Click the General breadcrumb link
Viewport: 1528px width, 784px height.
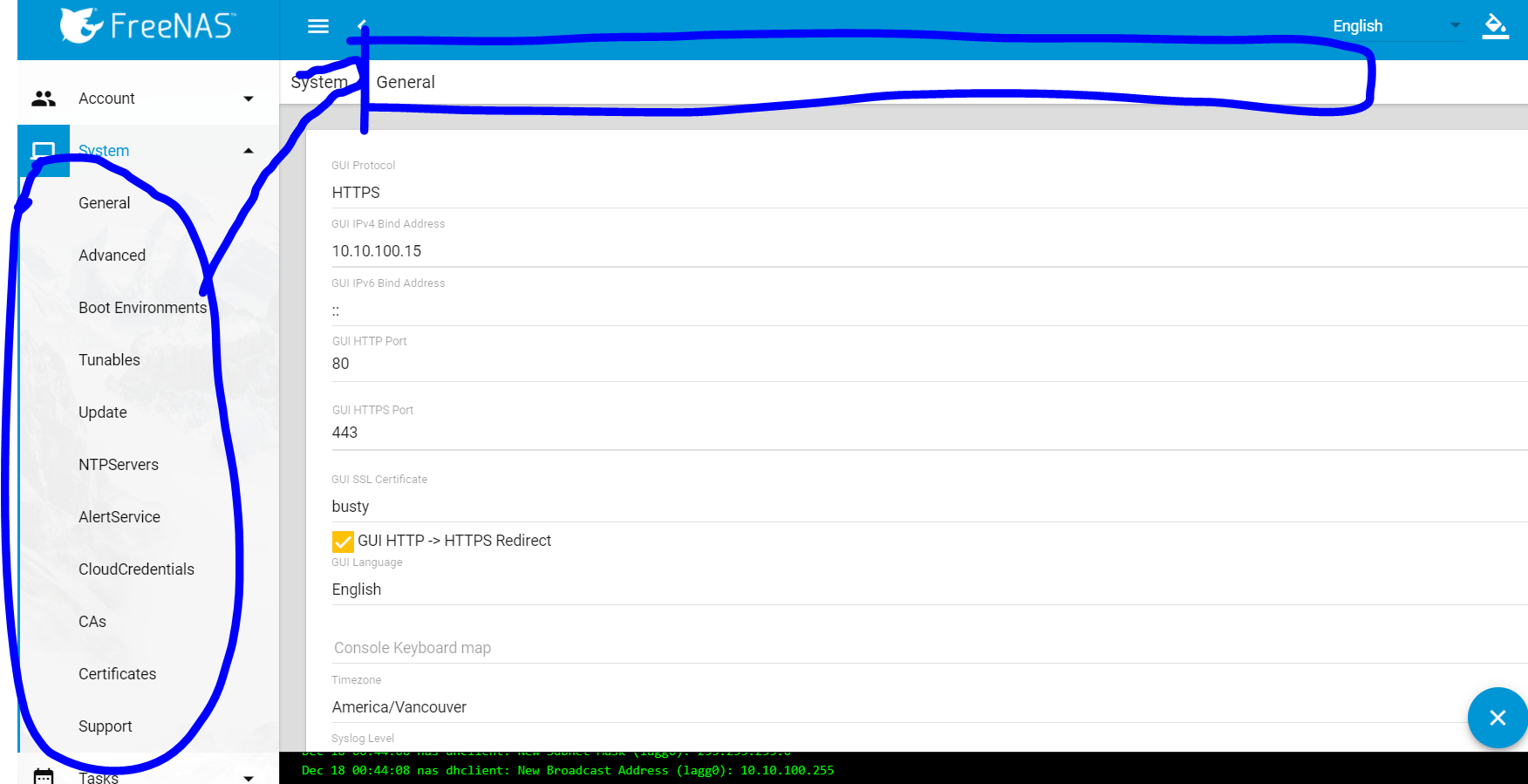click(406, 82)
